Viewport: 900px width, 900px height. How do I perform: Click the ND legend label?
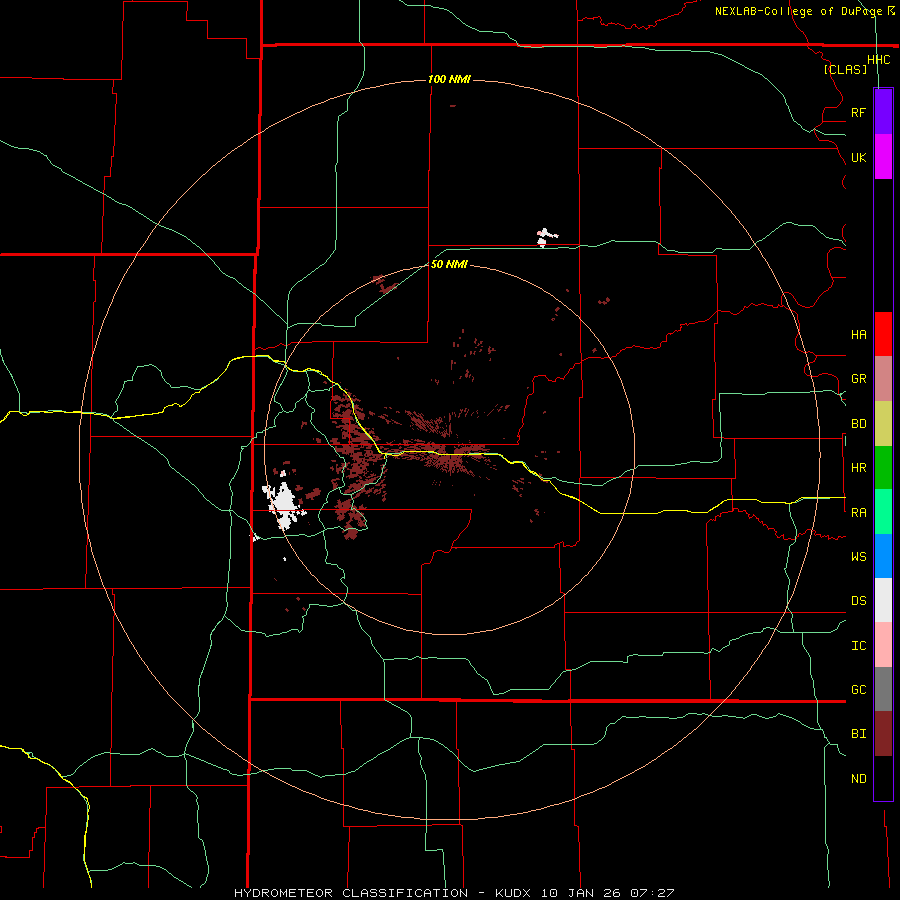click(858, 779)
